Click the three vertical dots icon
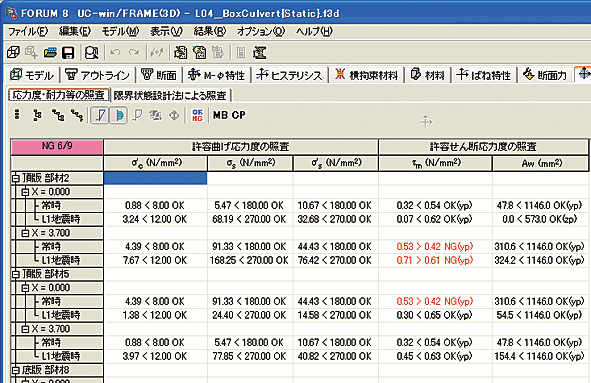This screenshot has height=383, width=591. tap(17, 115)
